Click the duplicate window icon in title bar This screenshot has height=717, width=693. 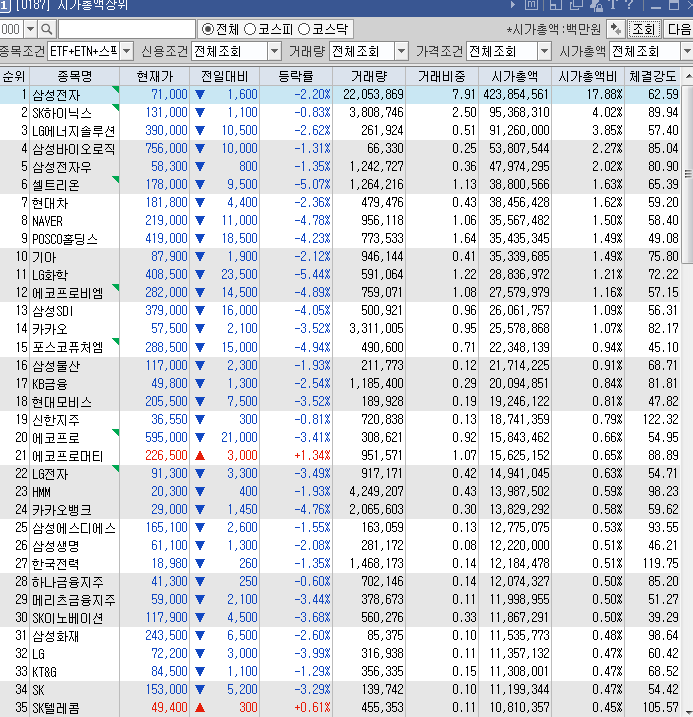576,5
